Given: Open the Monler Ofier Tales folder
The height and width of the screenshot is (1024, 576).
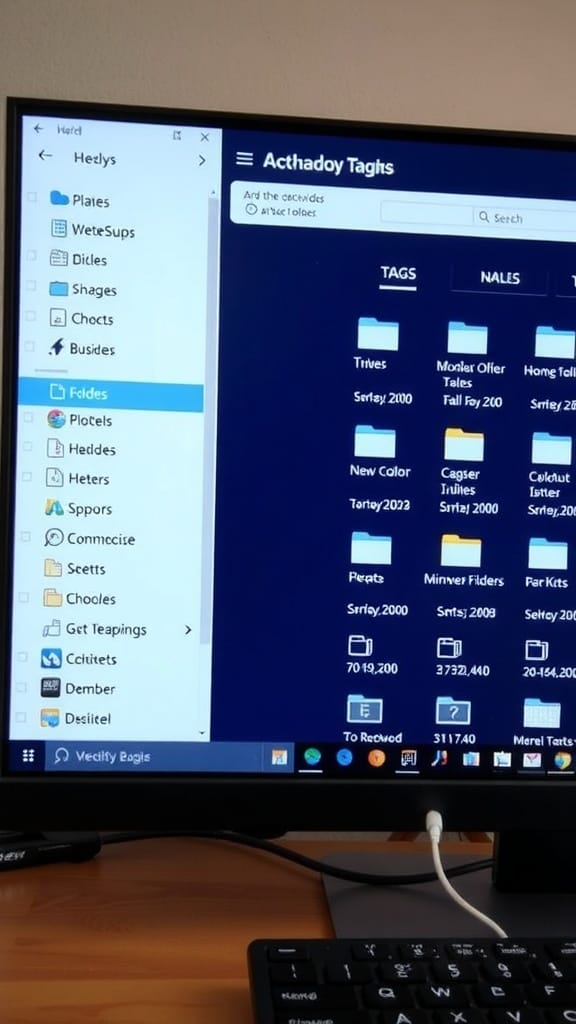Looking at the screenshot, I should [467, 338].
